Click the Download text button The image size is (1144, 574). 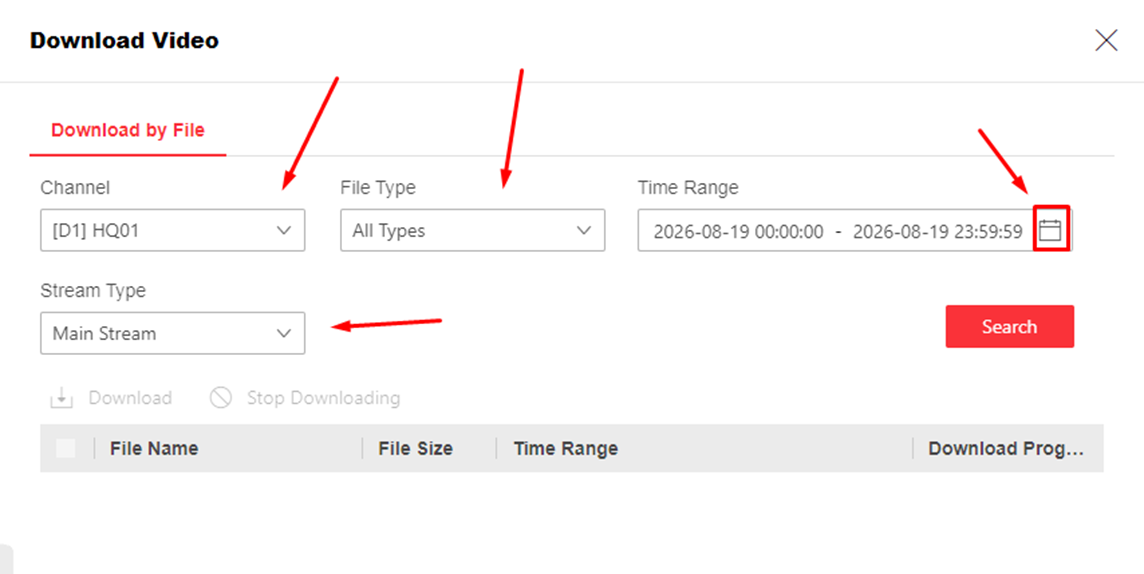click(x=130, y=398)
